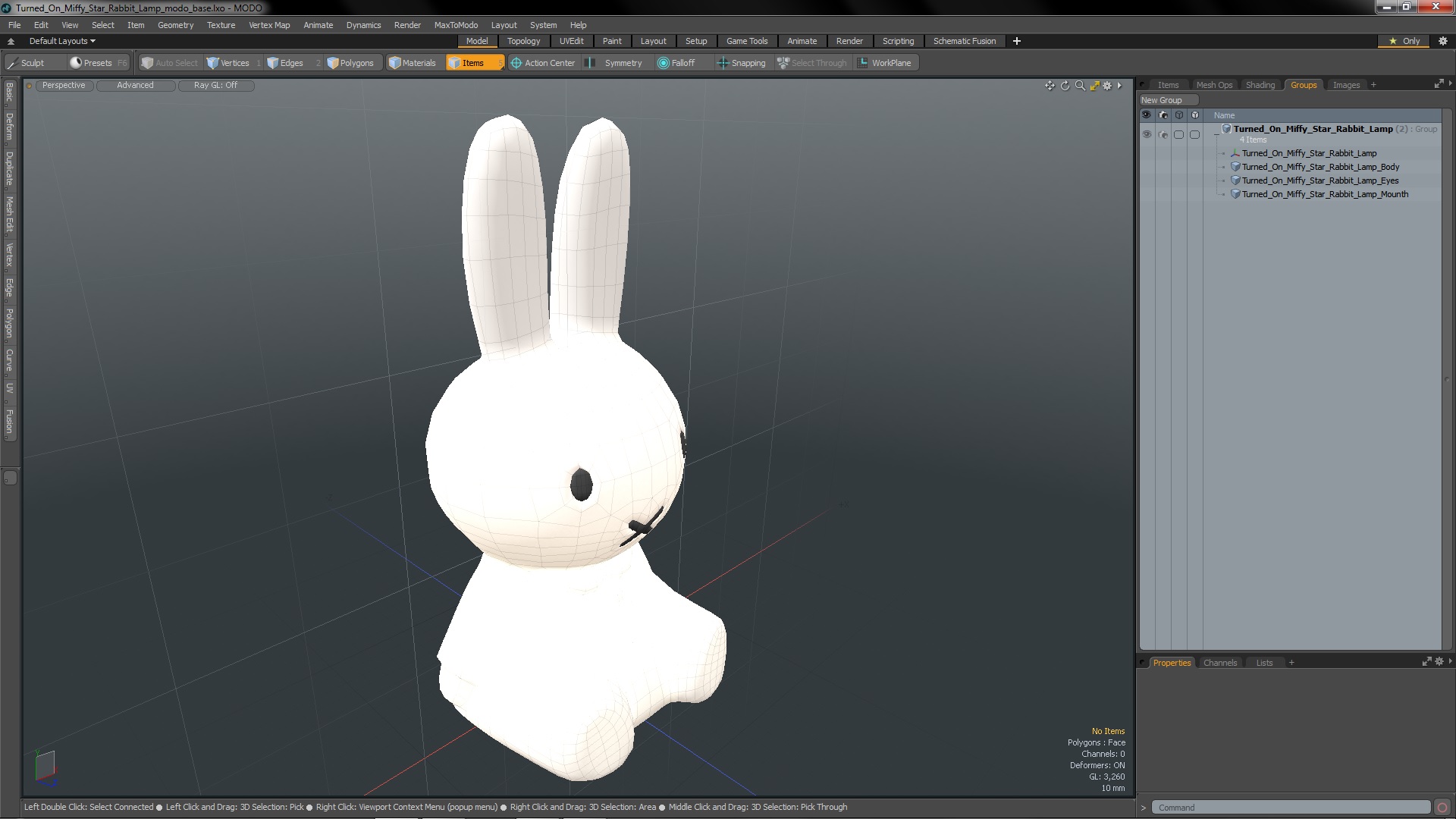
Task: Select the Turned_On_Miffy_Star_Rabbit_Lamp_Mounth item
Action: [x=1325, y=194]
